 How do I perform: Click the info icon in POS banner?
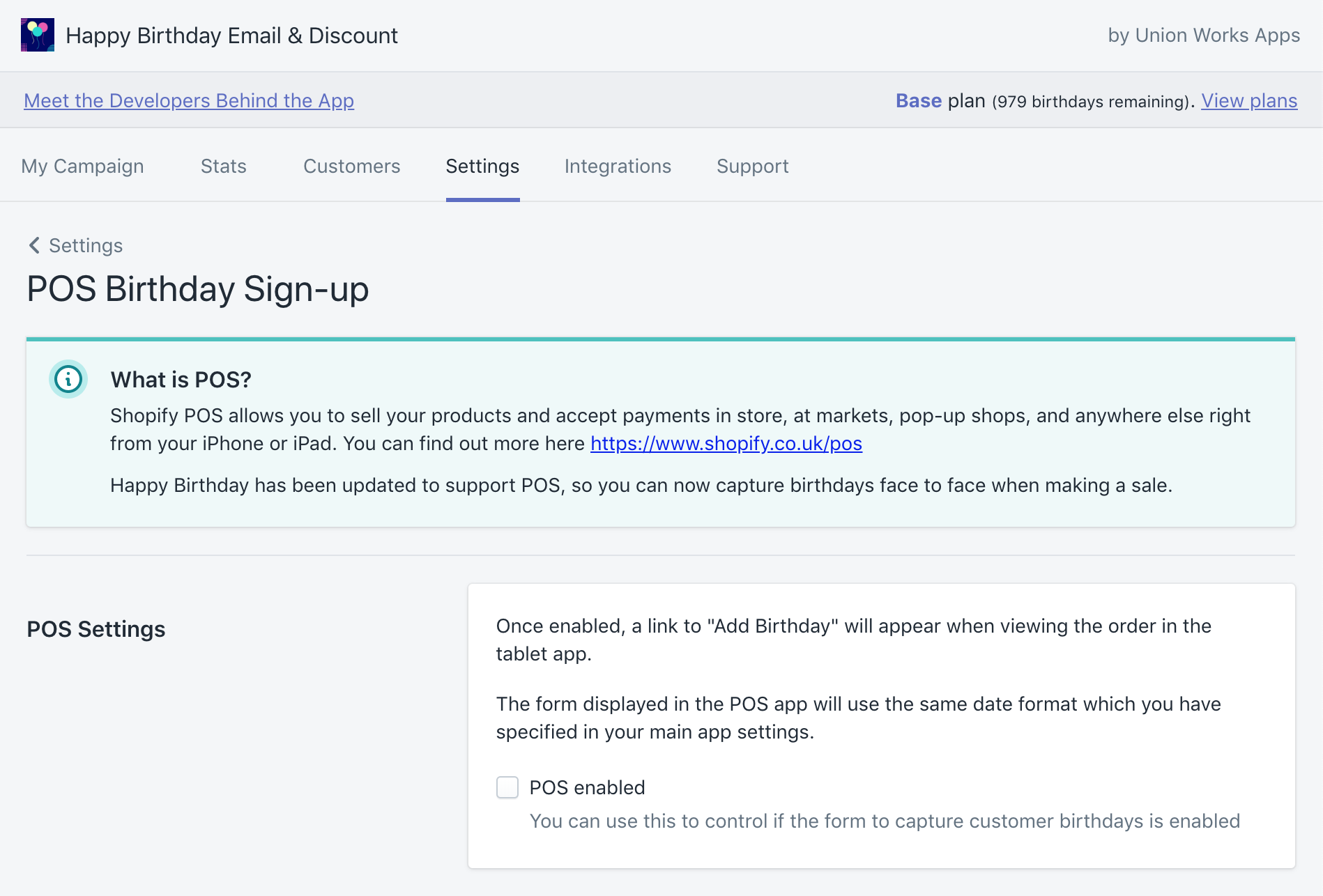point(68,380)
